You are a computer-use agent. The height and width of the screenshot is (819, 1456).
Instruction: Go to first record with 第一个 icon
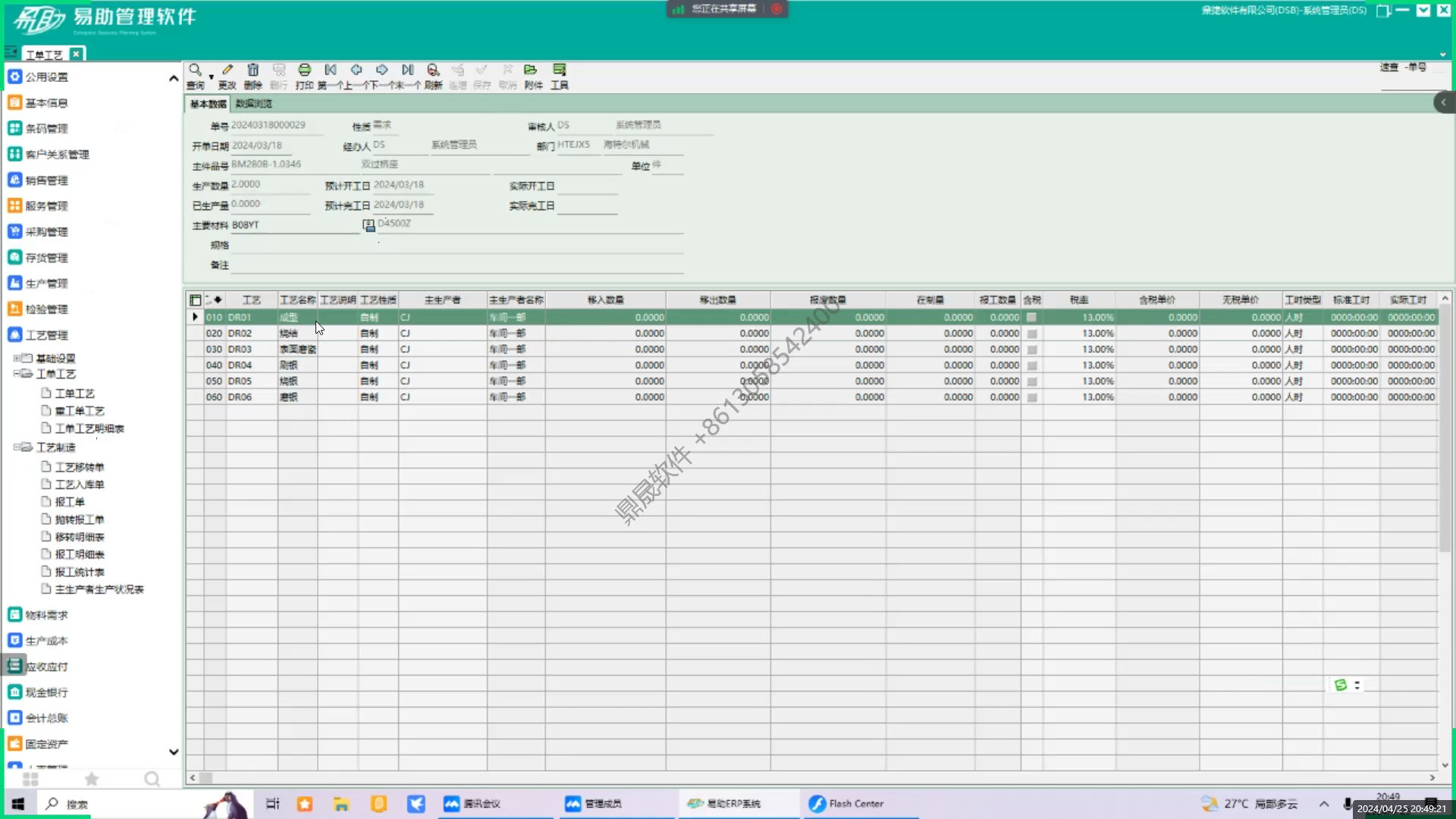pyautogui.click(x=331, y=70)
